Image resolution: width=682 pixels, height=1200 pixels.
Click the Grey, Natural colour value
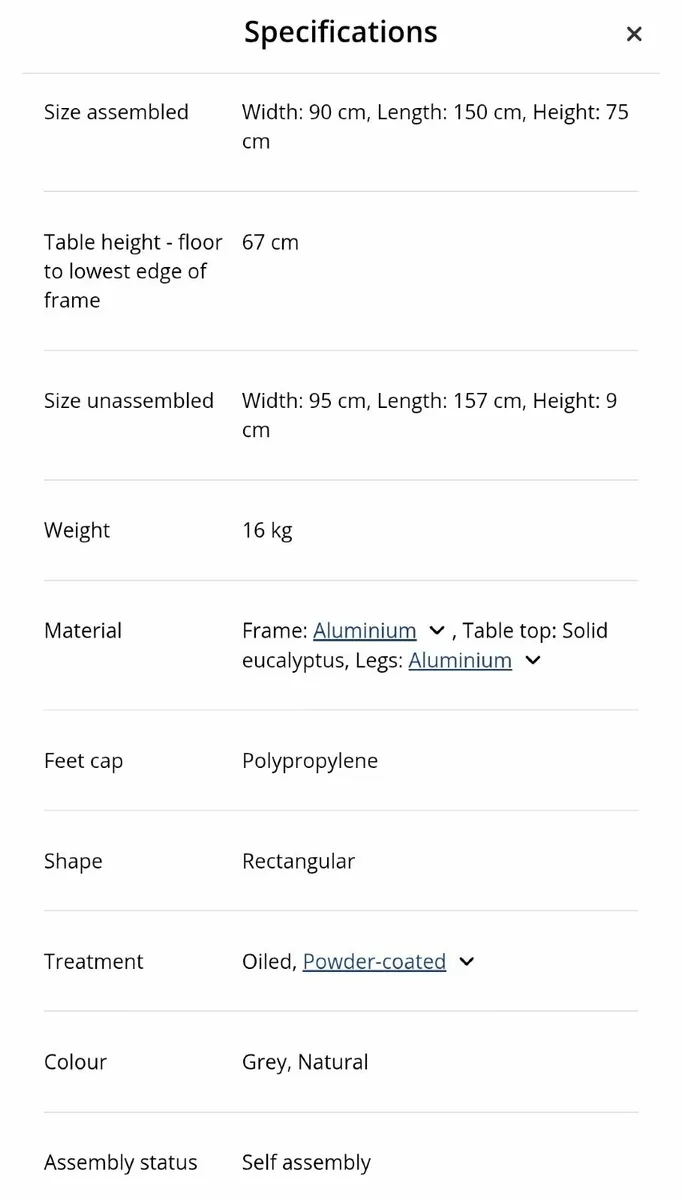point(305,1062)
